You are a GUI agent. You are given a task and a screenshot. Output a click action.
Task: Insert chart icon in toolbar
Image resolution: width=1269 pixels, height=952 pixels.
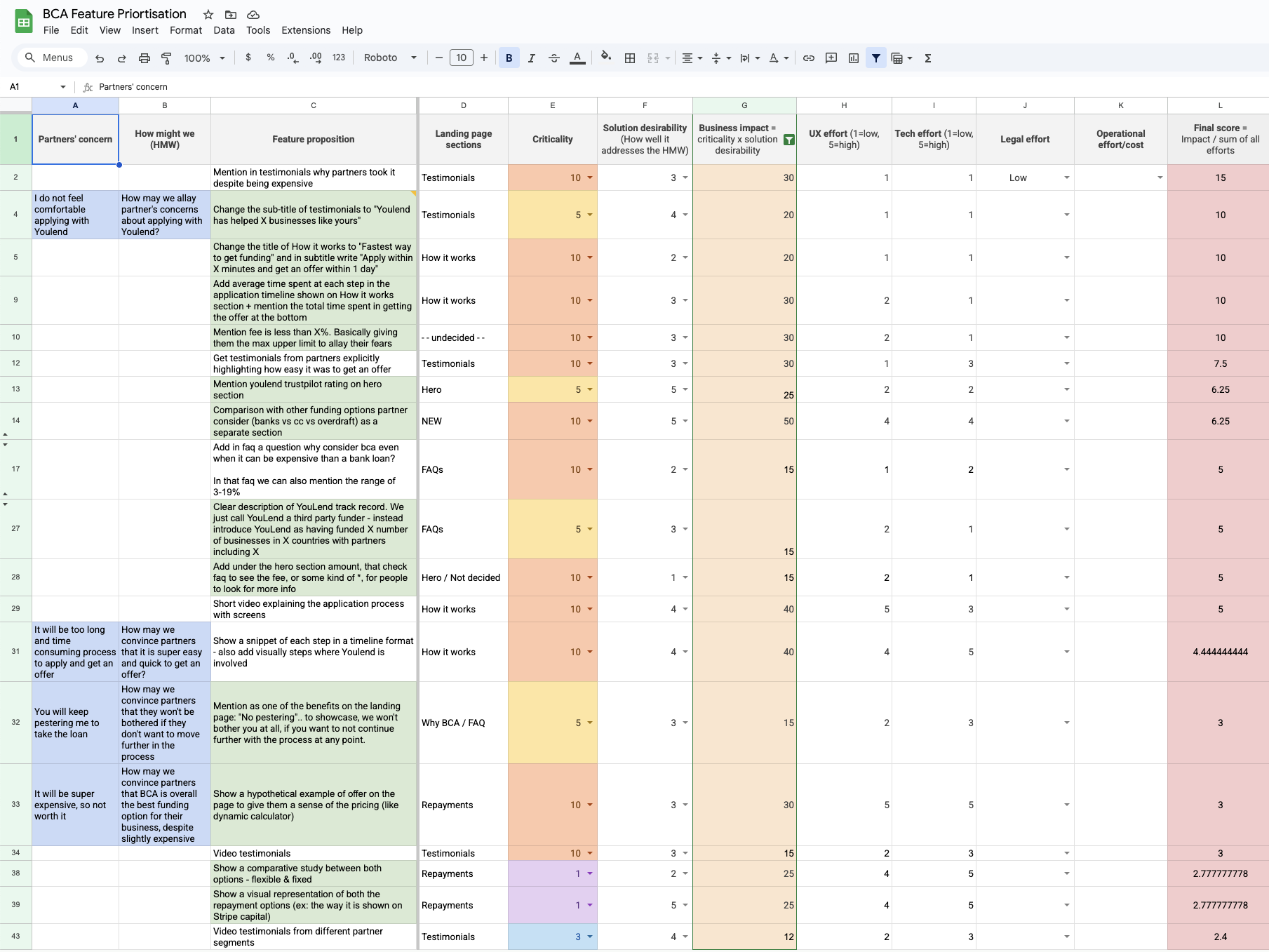tap(854, 58)
